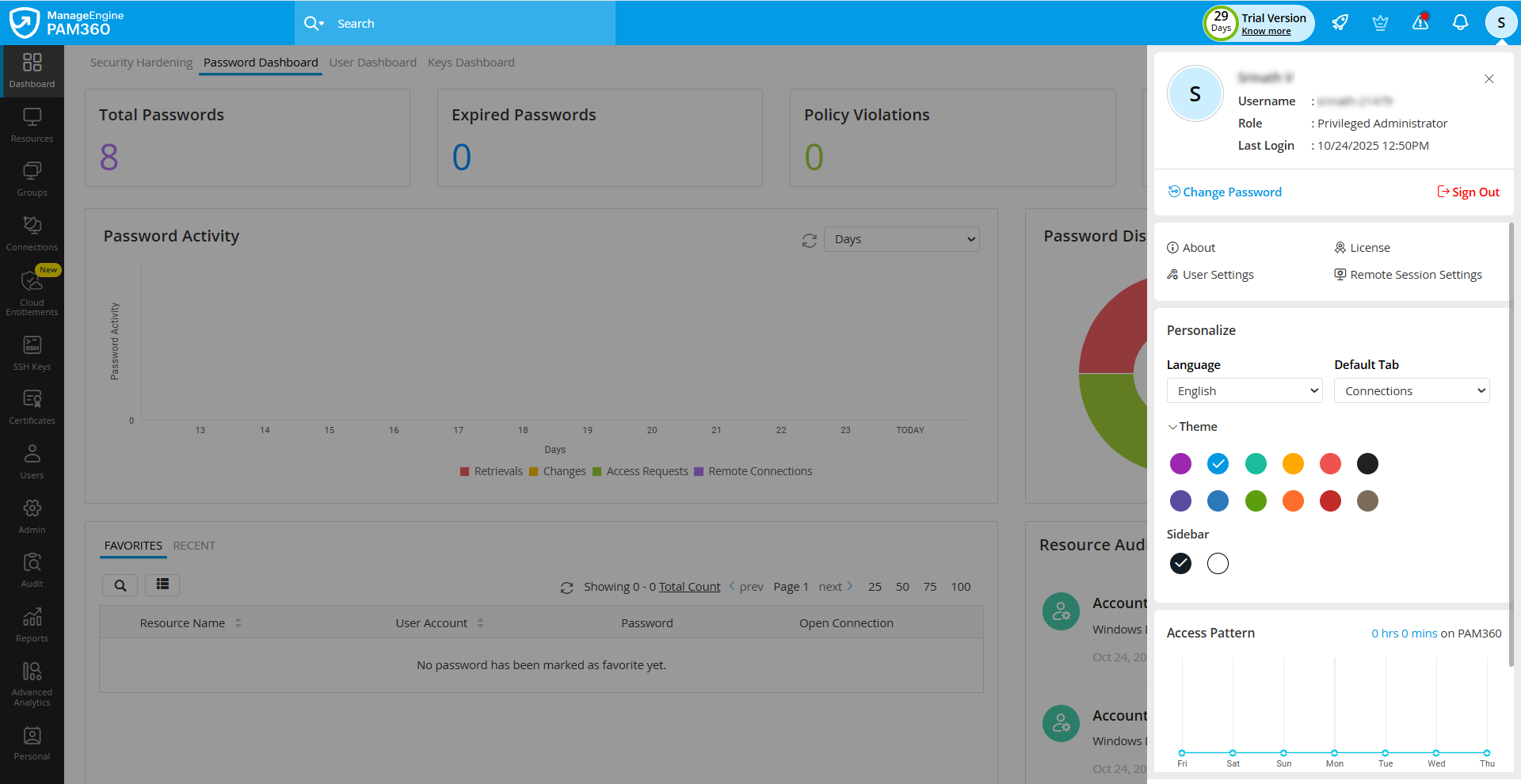The width and height of the screenshot is (1521, 784).
Task: Select the RECENT tab in Favorites
Action: 194,545
